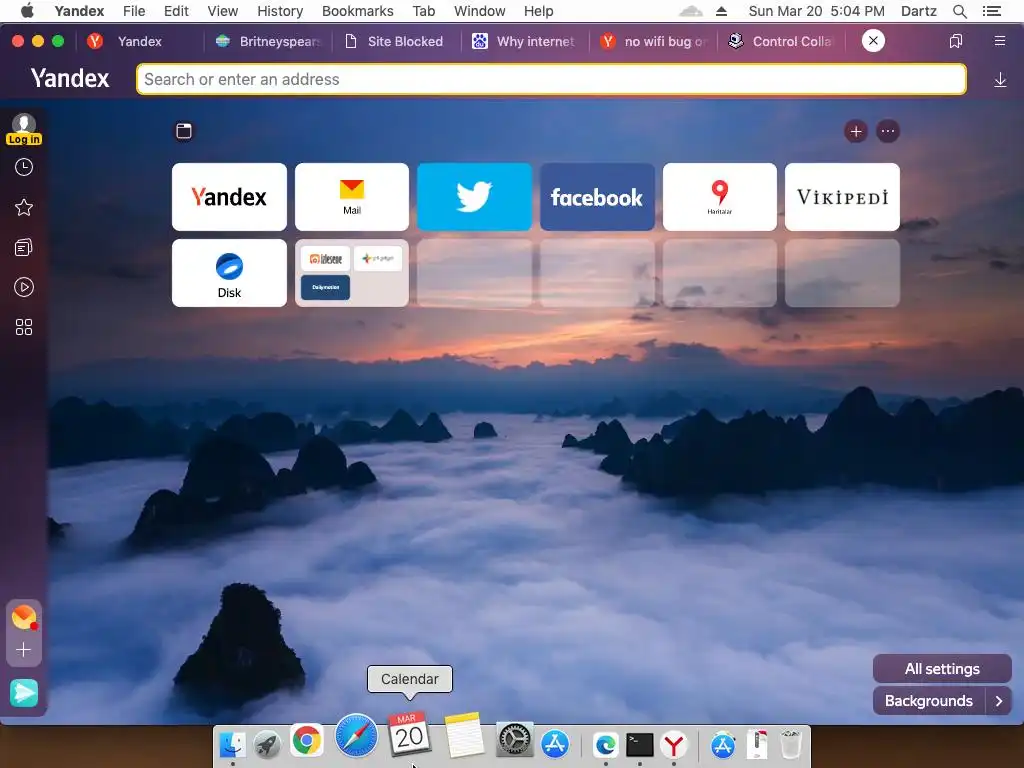Open the messenger icon at sidebar bottom

(24, 693)
